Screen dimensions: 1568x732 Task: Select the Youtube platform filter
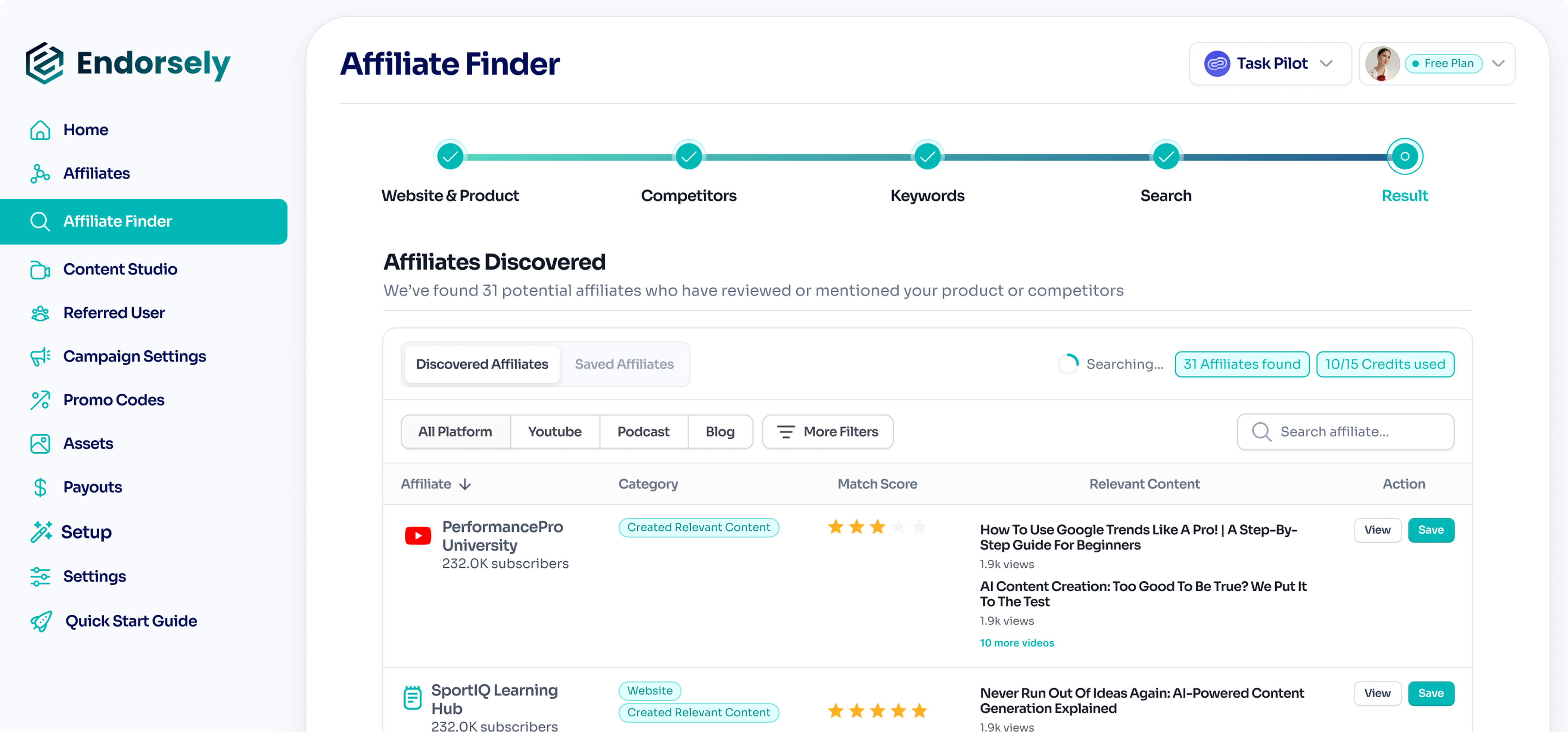[x=554, y=432]
